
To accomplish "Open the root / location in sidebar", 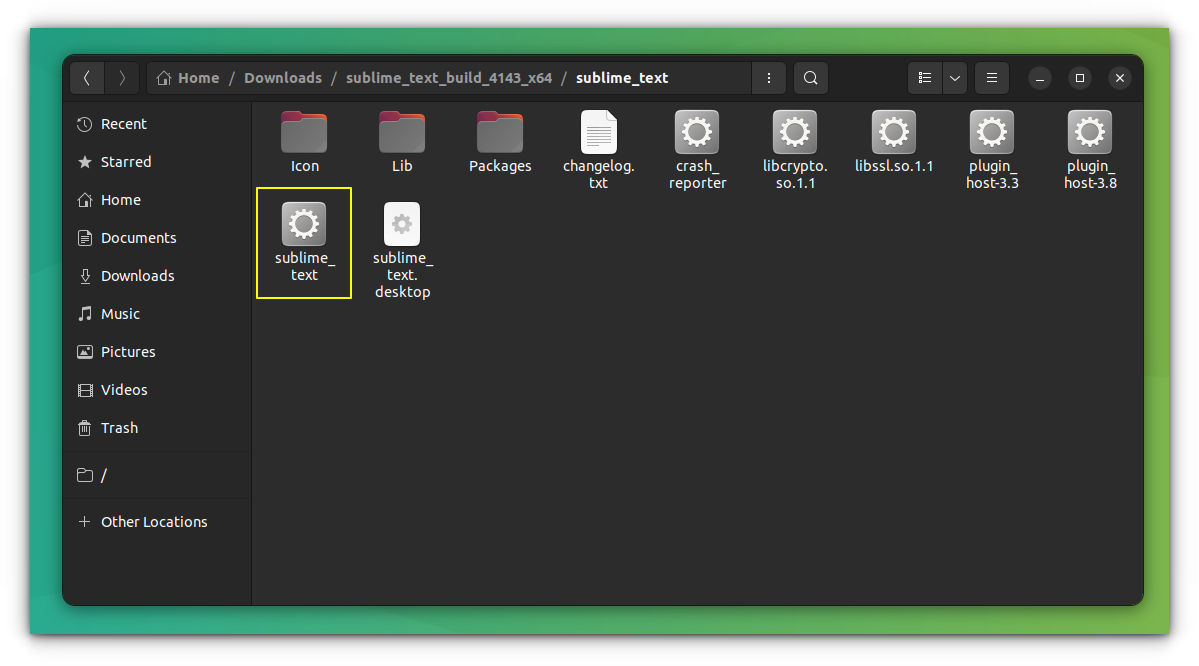I will click(158, 476).
